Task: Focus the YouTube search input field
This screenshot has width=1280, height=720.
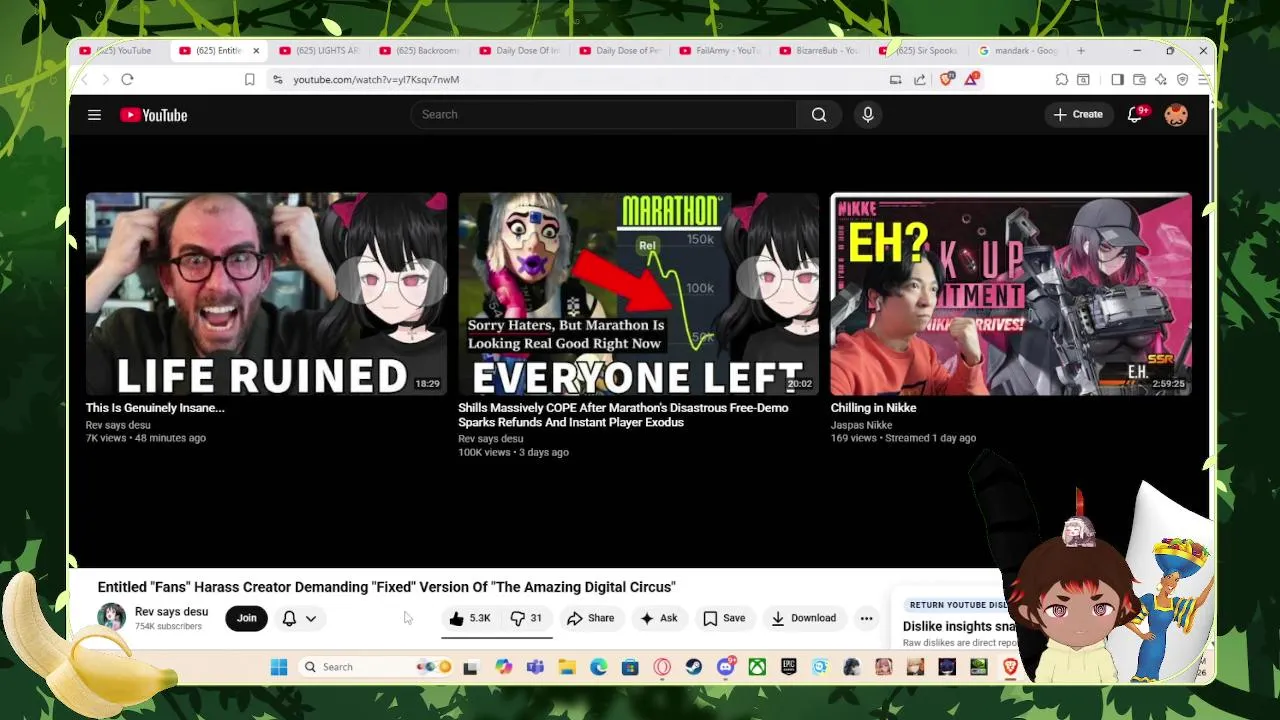Action: coord(604,115)
